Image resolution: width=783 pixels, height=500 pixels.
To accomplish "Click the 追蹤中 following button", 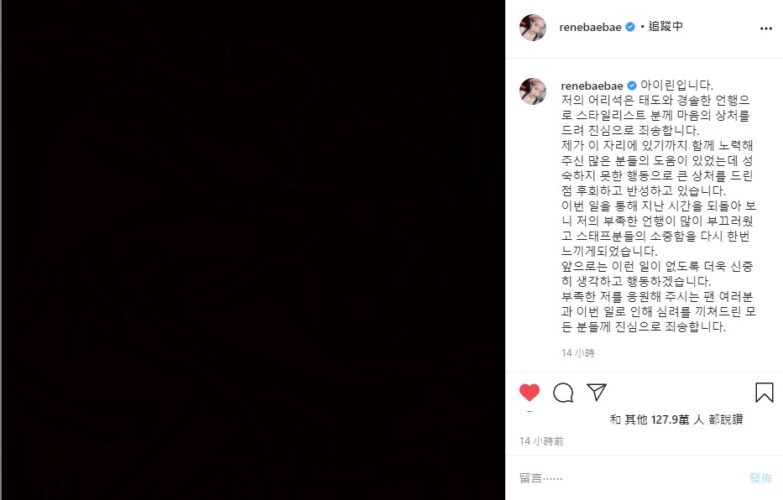I will [x=665, y=26].
